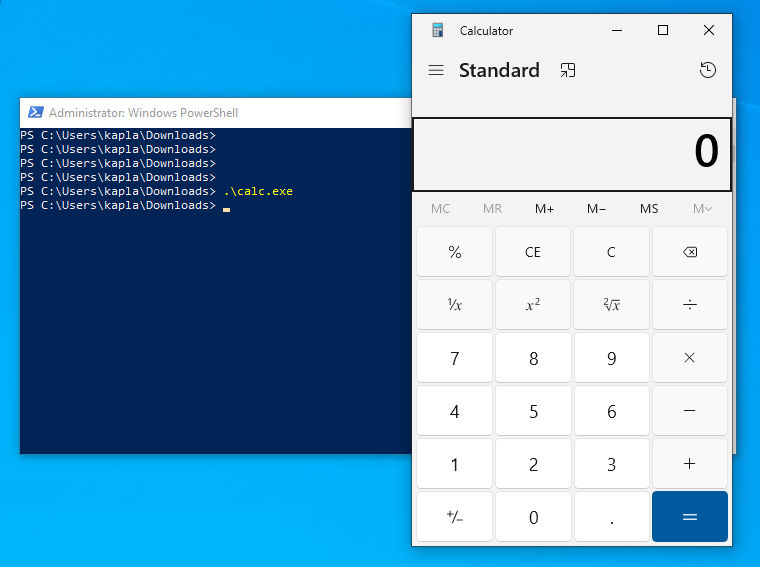
Task: Close the Calculator window
Action: click(709, 31)
